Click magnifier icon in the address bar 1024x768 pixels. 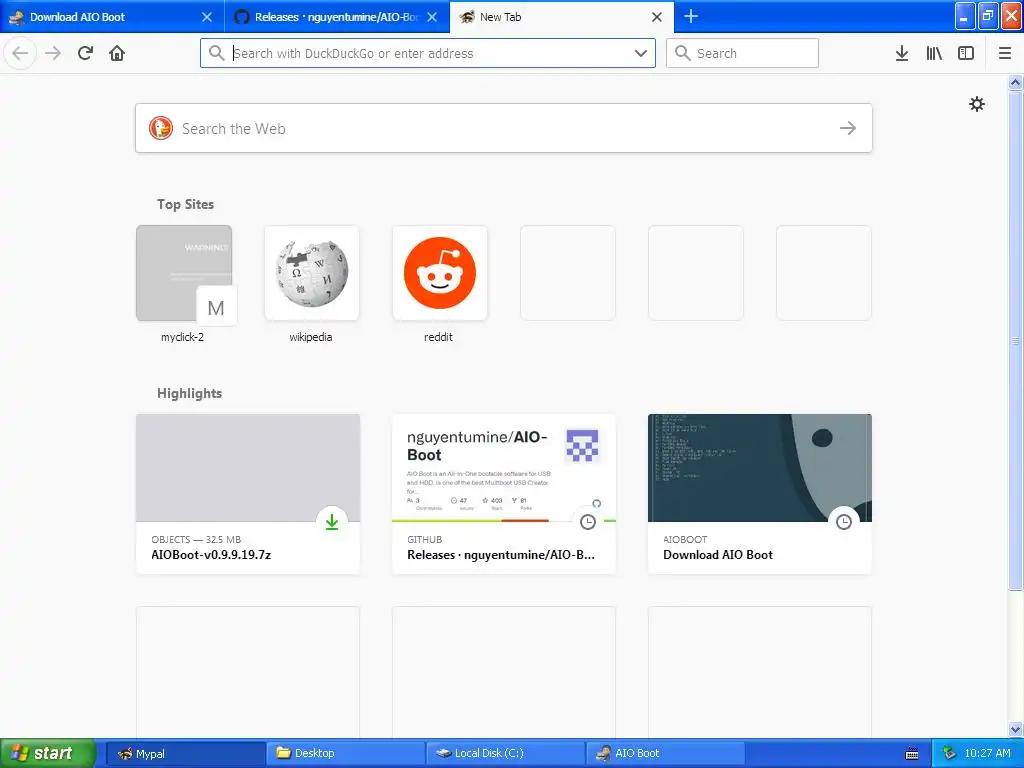coord(217,53)
